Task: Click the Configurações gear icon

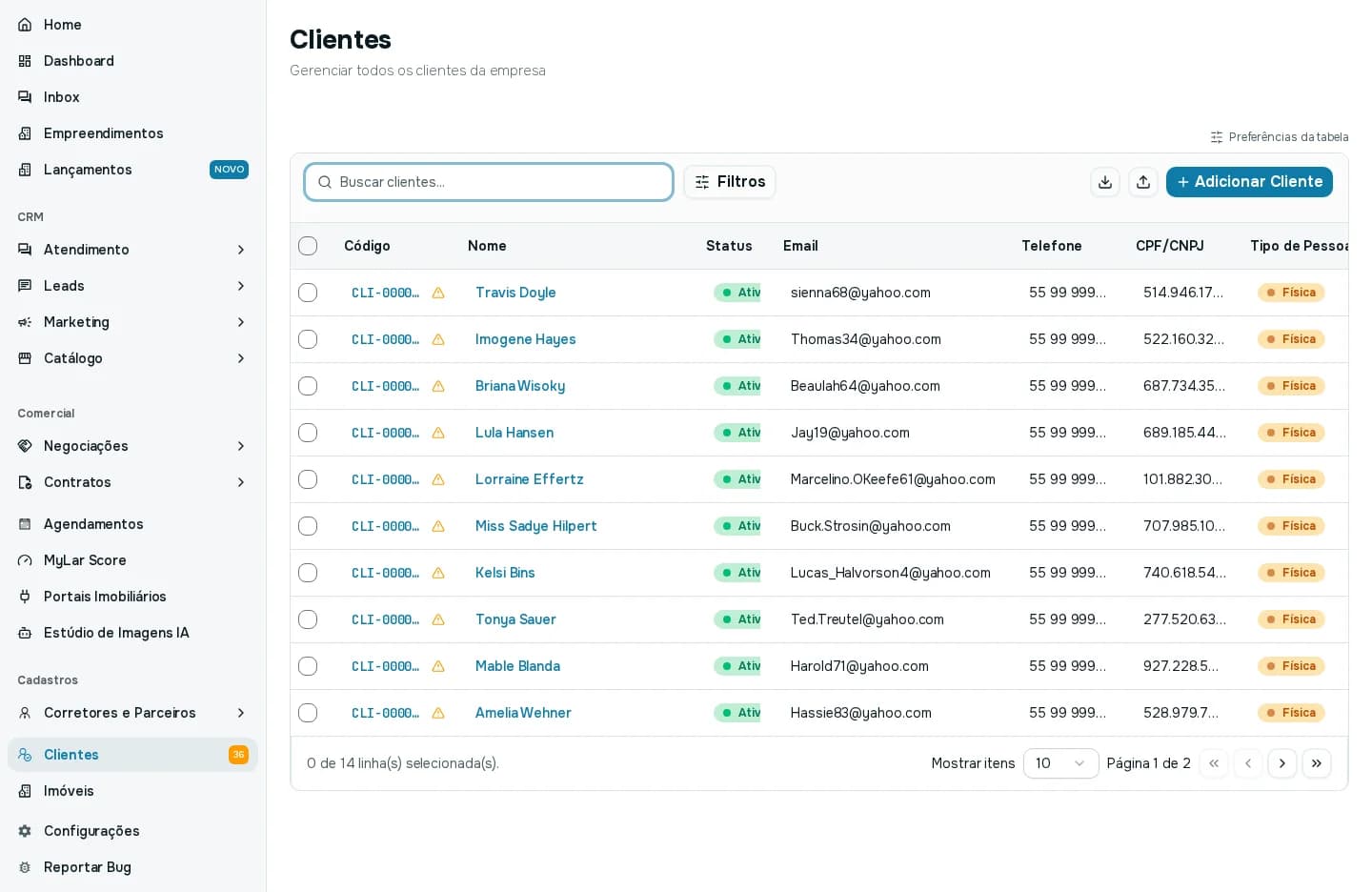Action: (25, 831)
